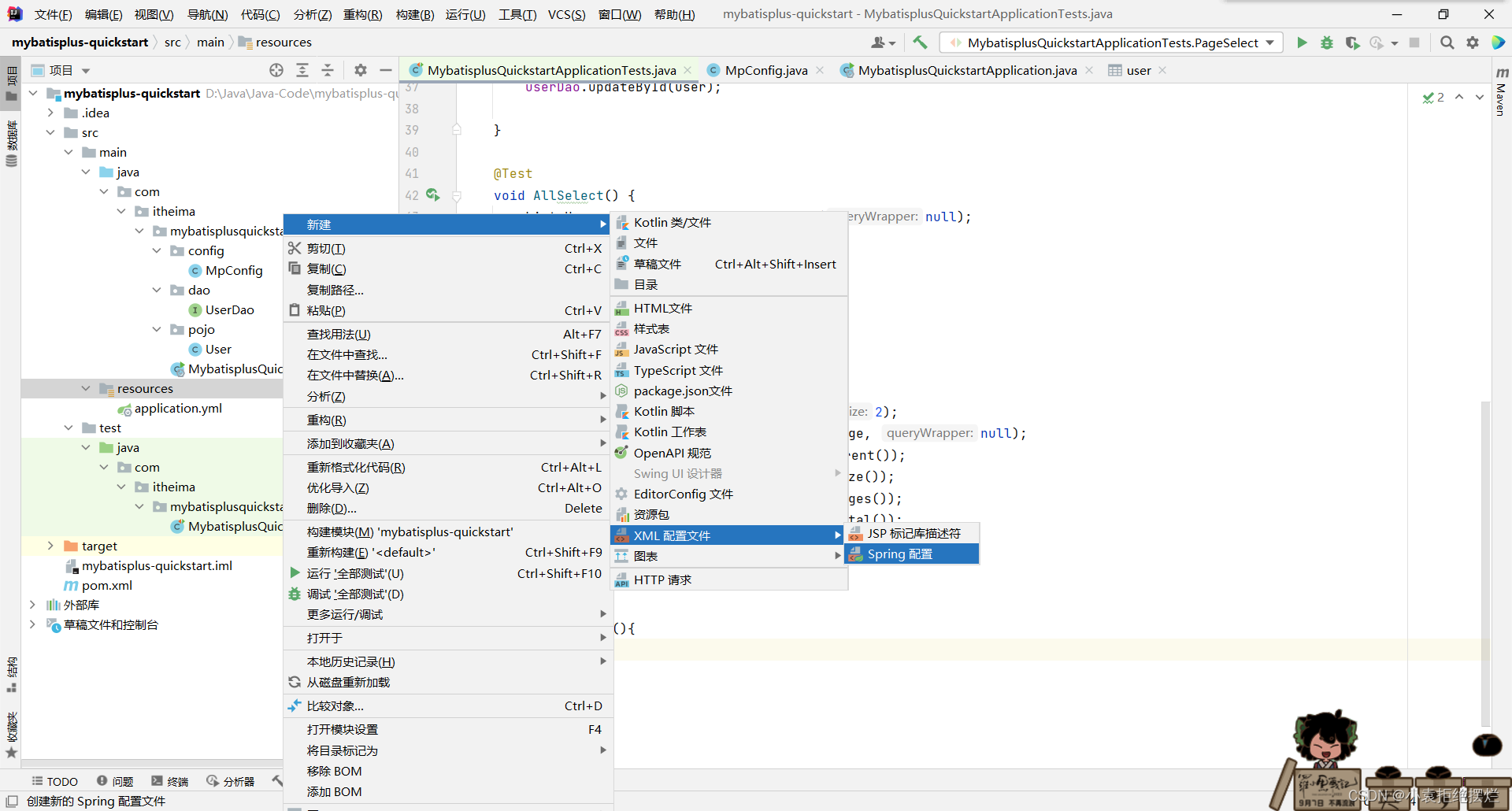1512x811 pixels.
Task: Choose JSP 标记库描述符 submenu item
Action: click(912, 534)
